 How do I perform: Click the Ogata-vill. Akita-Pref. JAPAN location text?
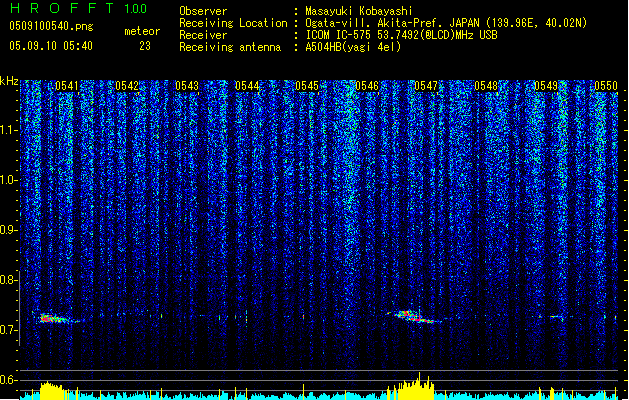pyautogui.click(x=446, y=23)
